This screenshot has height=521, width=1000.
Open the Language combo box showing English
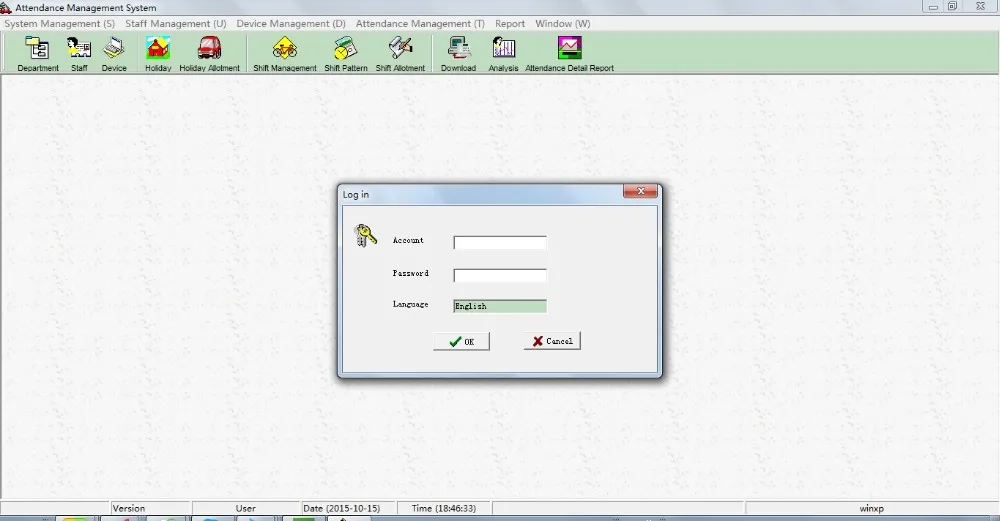point(500,306)
